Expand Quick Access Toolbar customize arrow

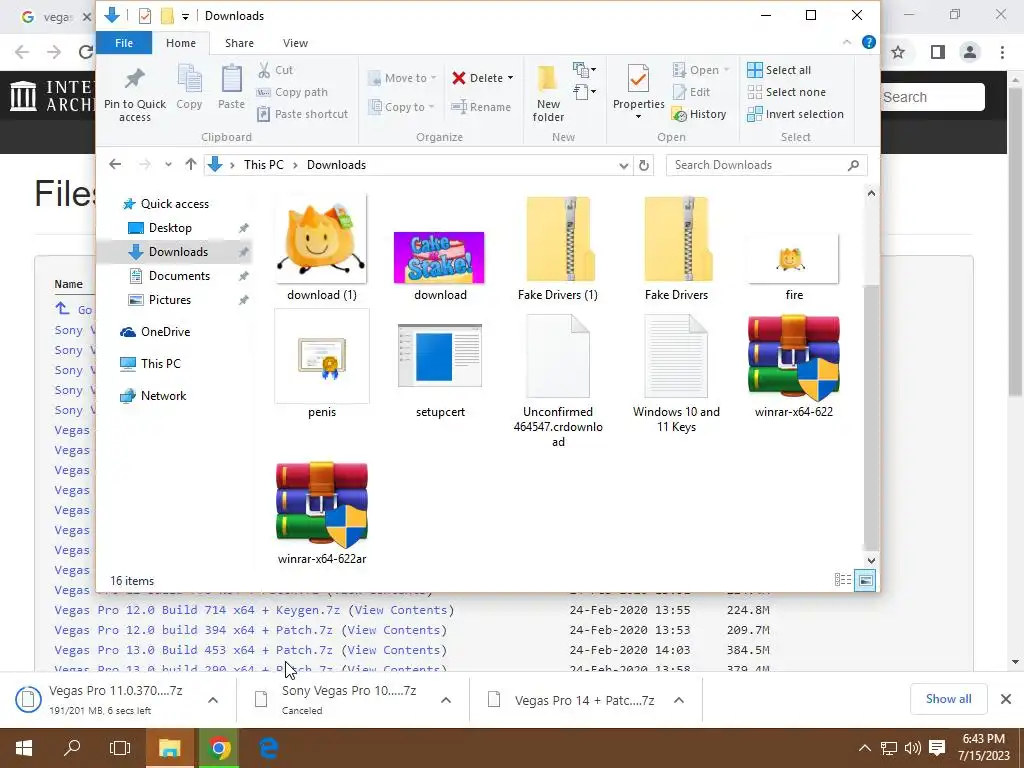point(185,16)
